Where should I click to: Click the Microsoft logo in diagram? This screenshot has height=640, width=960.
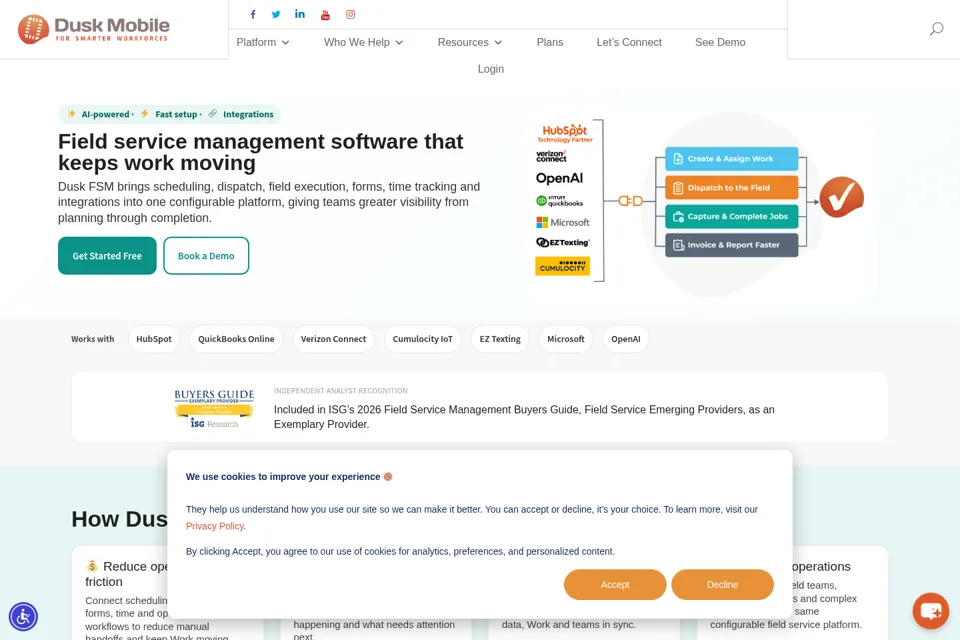coord(563,222)
